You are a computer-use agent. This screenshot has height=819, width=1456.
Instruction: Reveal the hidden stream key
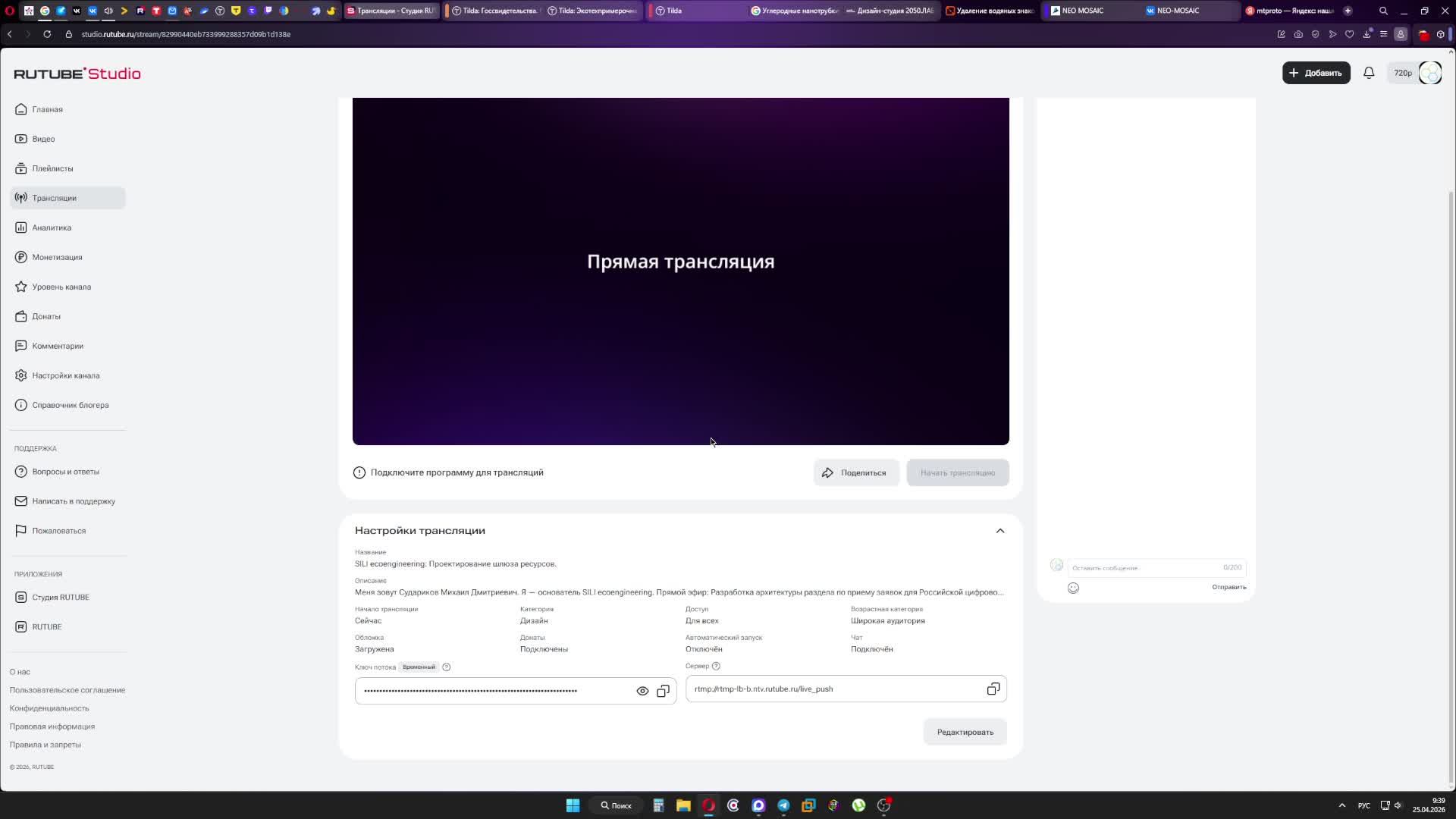[642, 690]
